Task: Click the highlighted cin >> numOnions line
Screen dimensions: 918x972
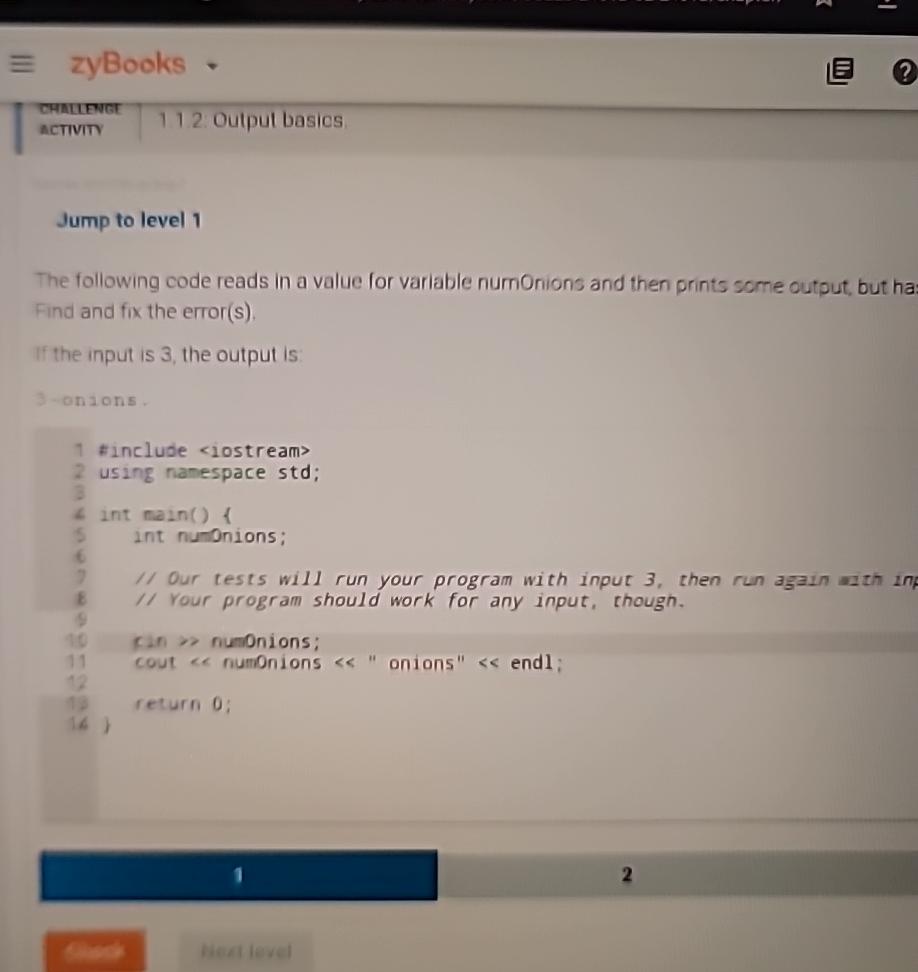Action: 224,642
